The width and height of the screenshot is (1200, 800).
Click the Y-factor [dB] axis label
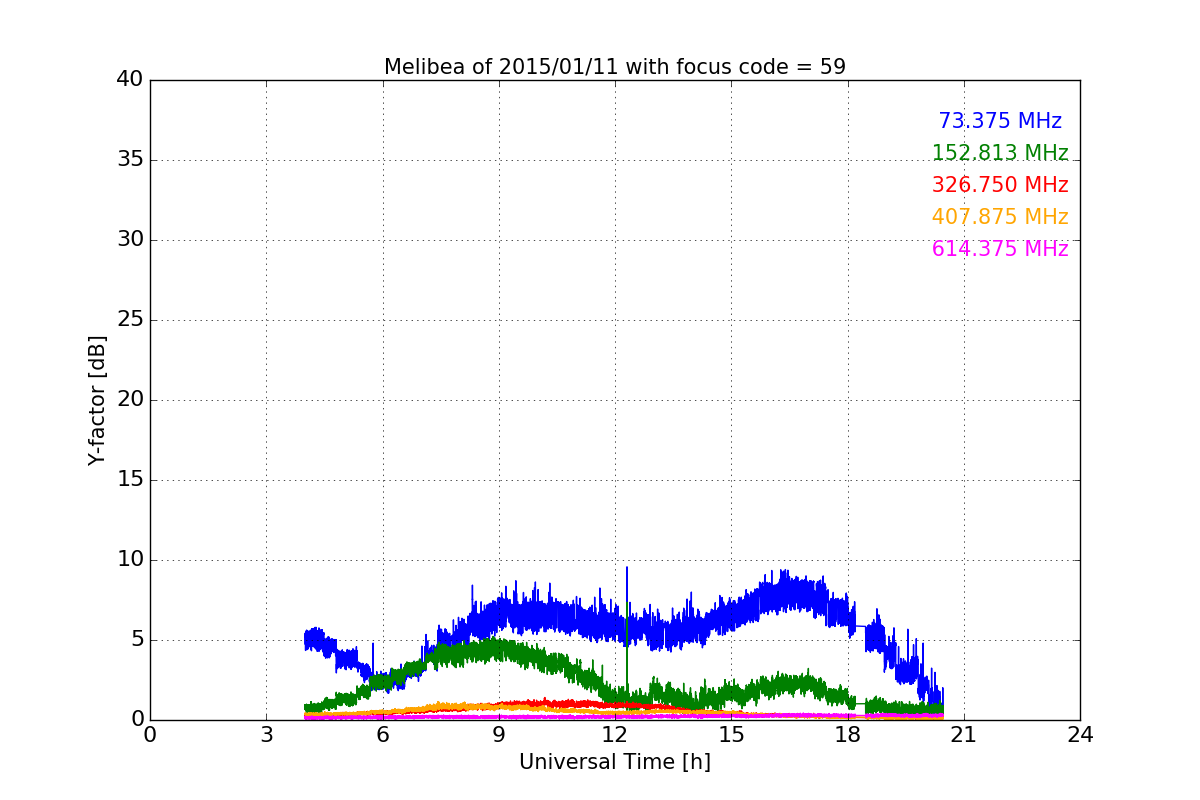pos(97,400)
